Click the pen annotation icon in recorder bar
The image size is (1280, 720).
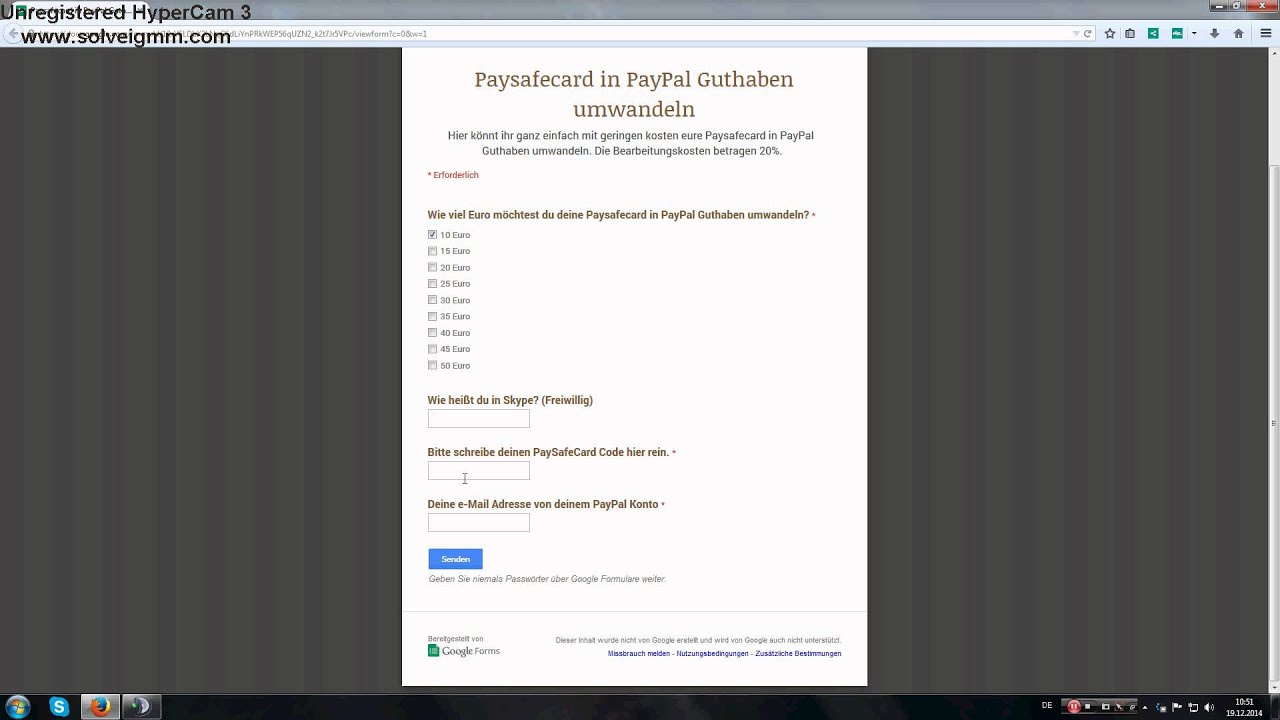[1132, 707]
